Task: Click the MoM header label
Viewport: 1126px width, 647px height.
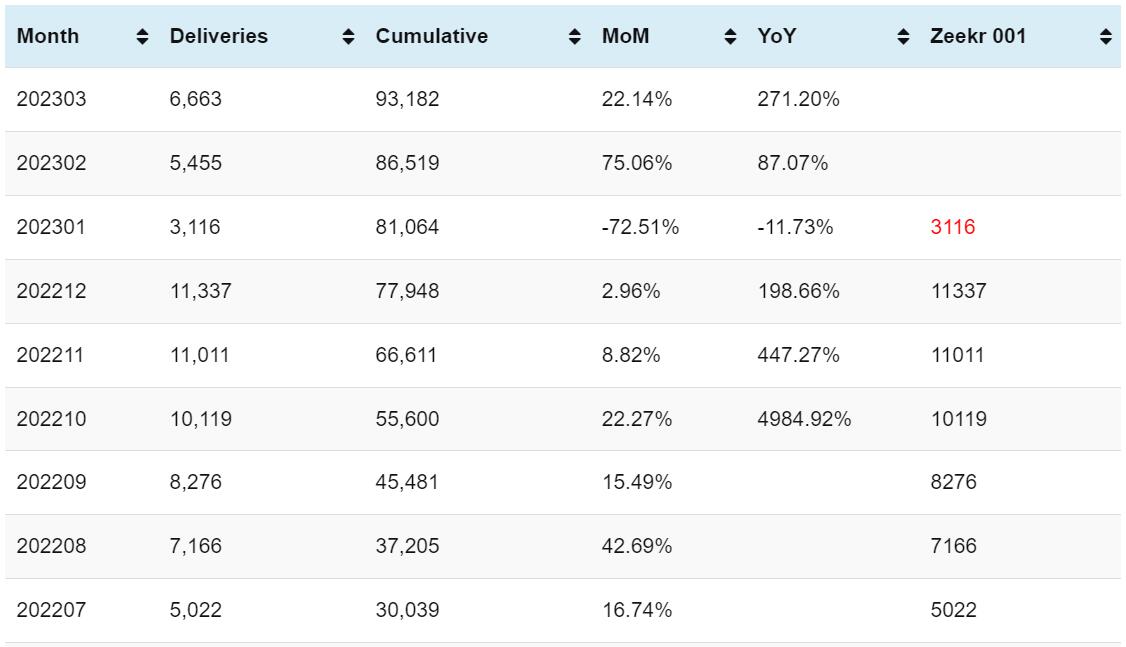Action: point(625,37)
